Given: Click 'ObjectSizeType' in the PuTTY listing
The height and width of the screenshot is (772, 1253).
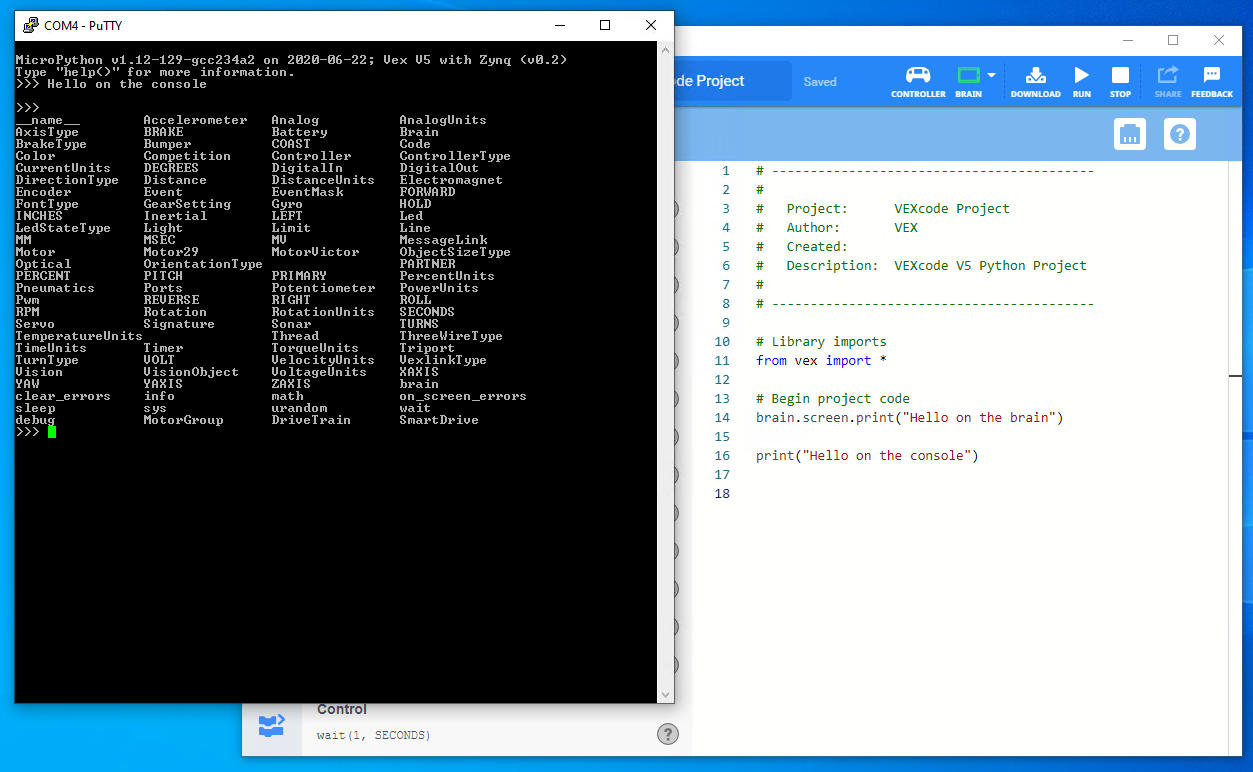Looking at the screenshot, I should [x=455, y=252].
